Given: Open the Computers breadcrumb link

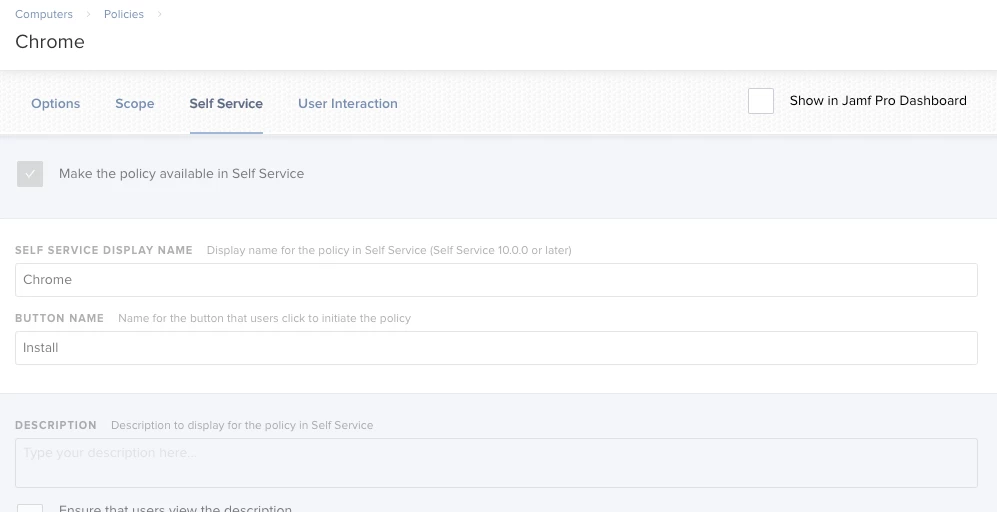Looking at the screenshot, I should [x=44, y=14].
